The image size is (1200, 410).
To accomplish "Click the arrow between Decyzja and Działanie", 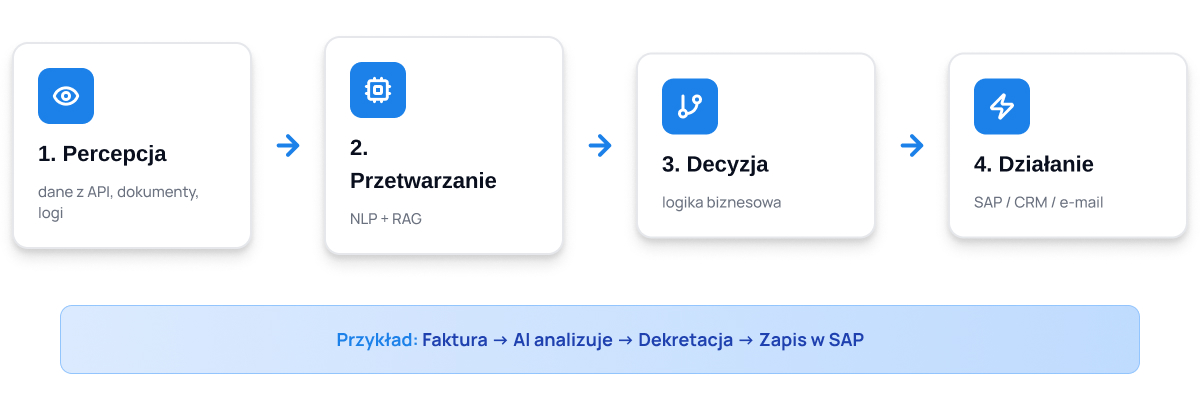I will (x=912, y=146).
